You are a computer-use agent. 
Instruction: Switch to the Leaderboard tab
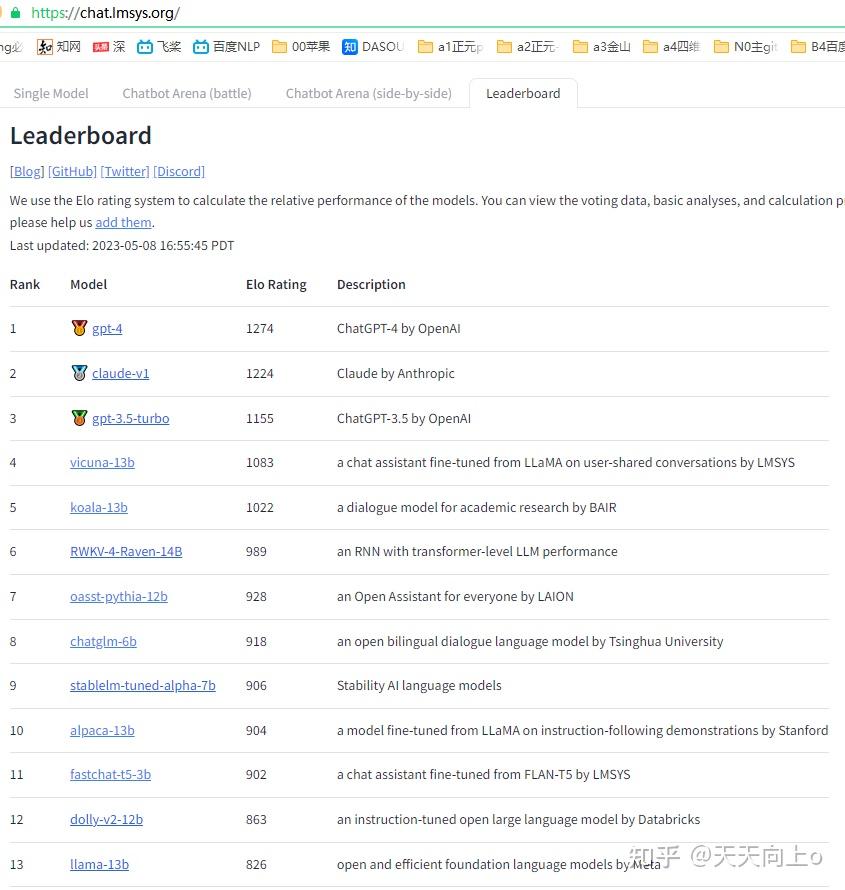(523, 93)
